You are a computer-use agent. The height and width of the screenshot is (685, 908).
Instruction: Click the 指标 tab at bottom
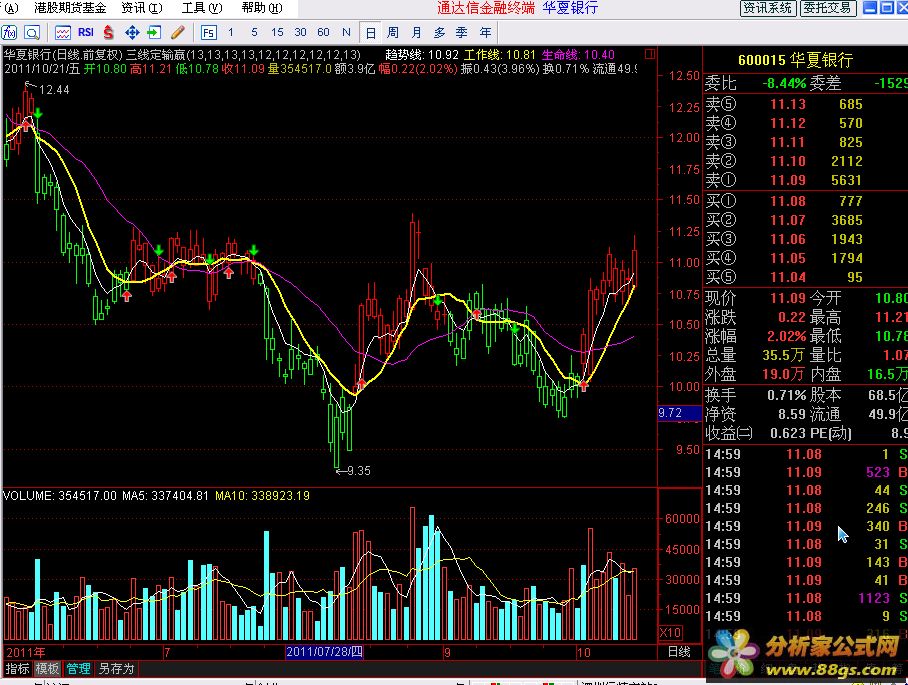point(17,669)
